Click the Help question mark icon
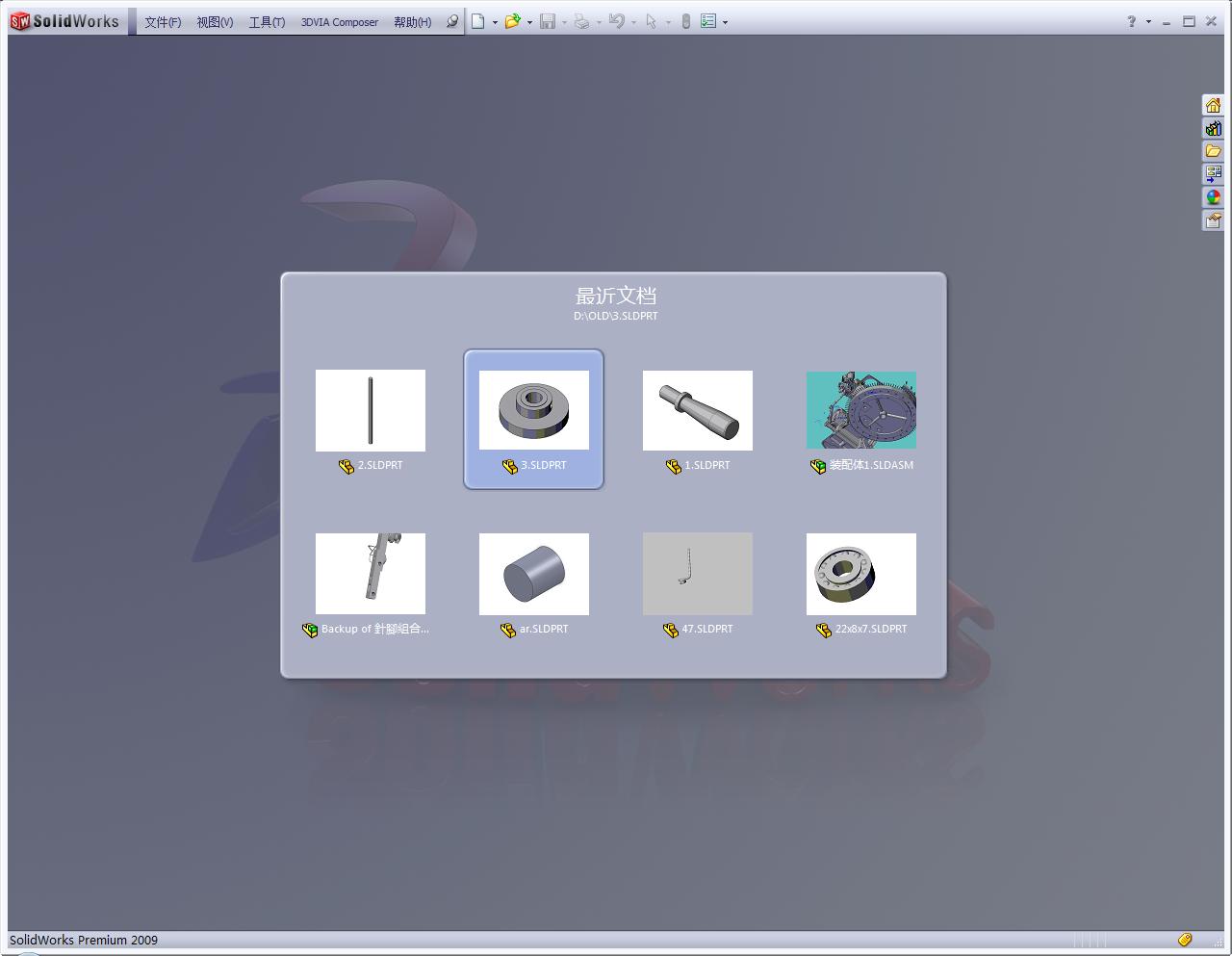 pos(1132,21)
